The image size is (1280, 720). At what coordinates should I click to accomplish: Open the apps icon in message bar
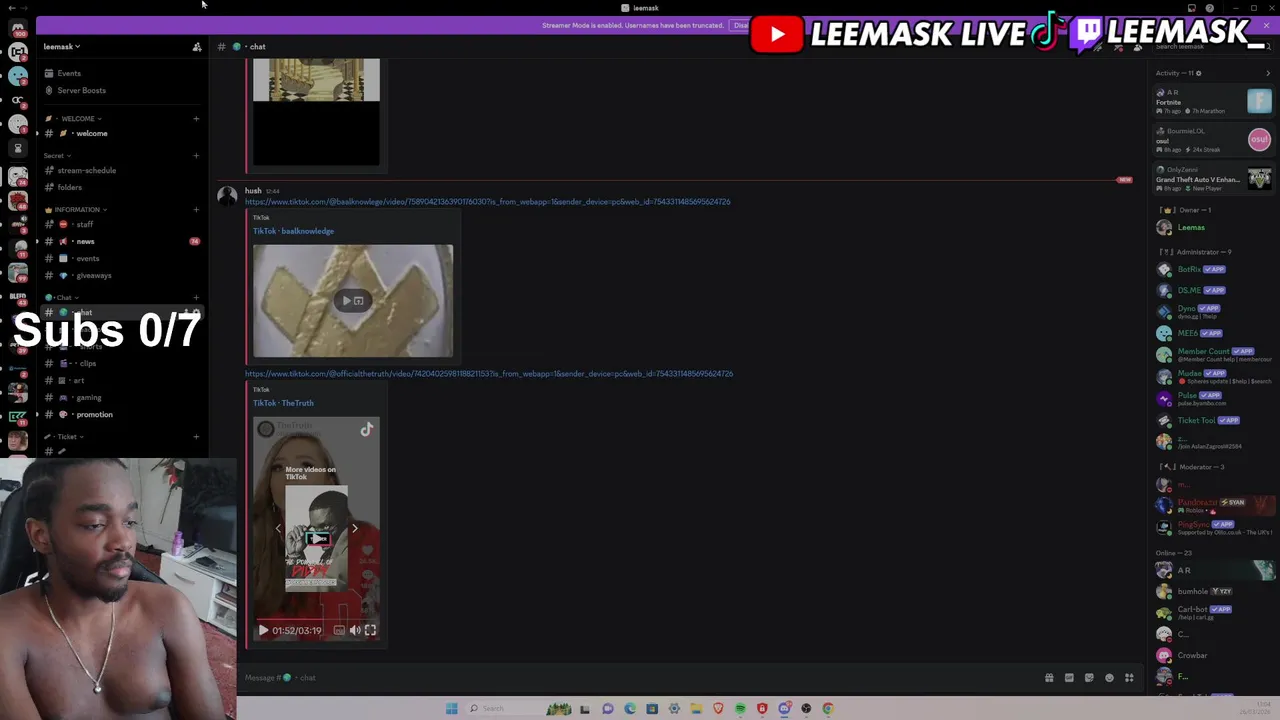(1129, 678)
